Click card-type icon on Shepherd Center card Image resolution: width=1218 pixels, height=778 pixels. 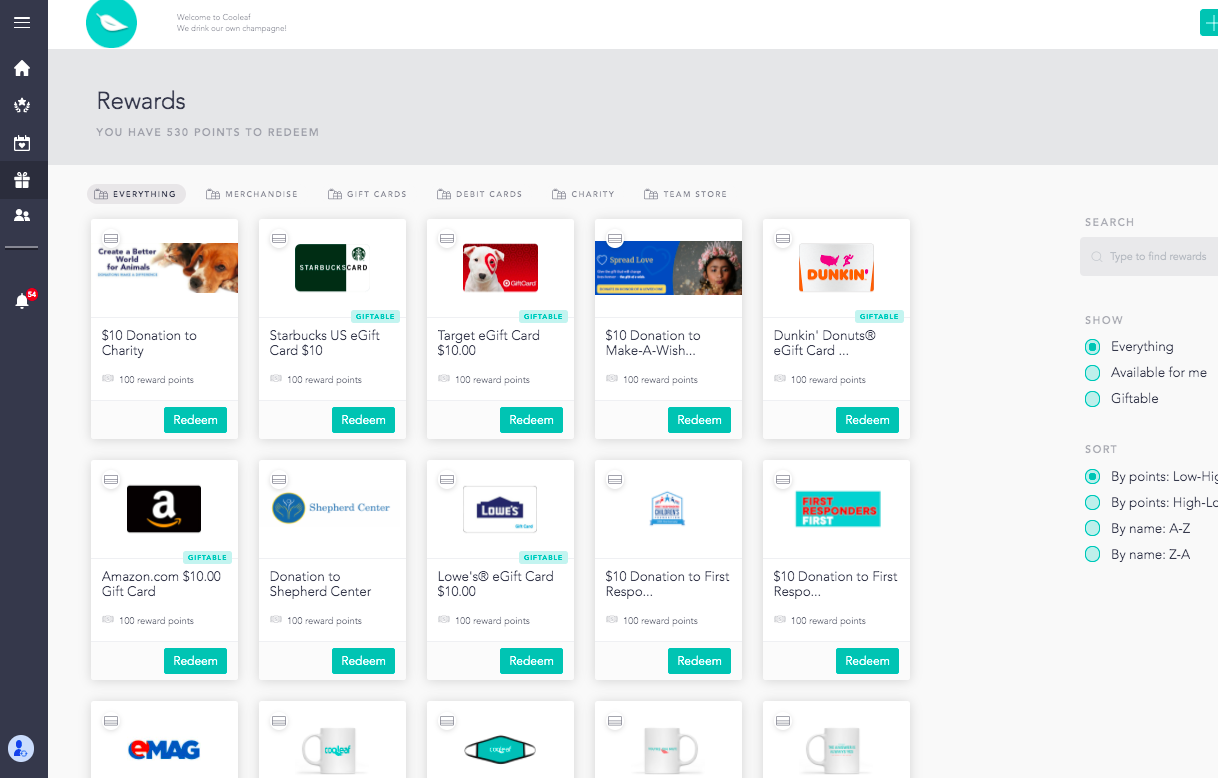tap(279, 480)
